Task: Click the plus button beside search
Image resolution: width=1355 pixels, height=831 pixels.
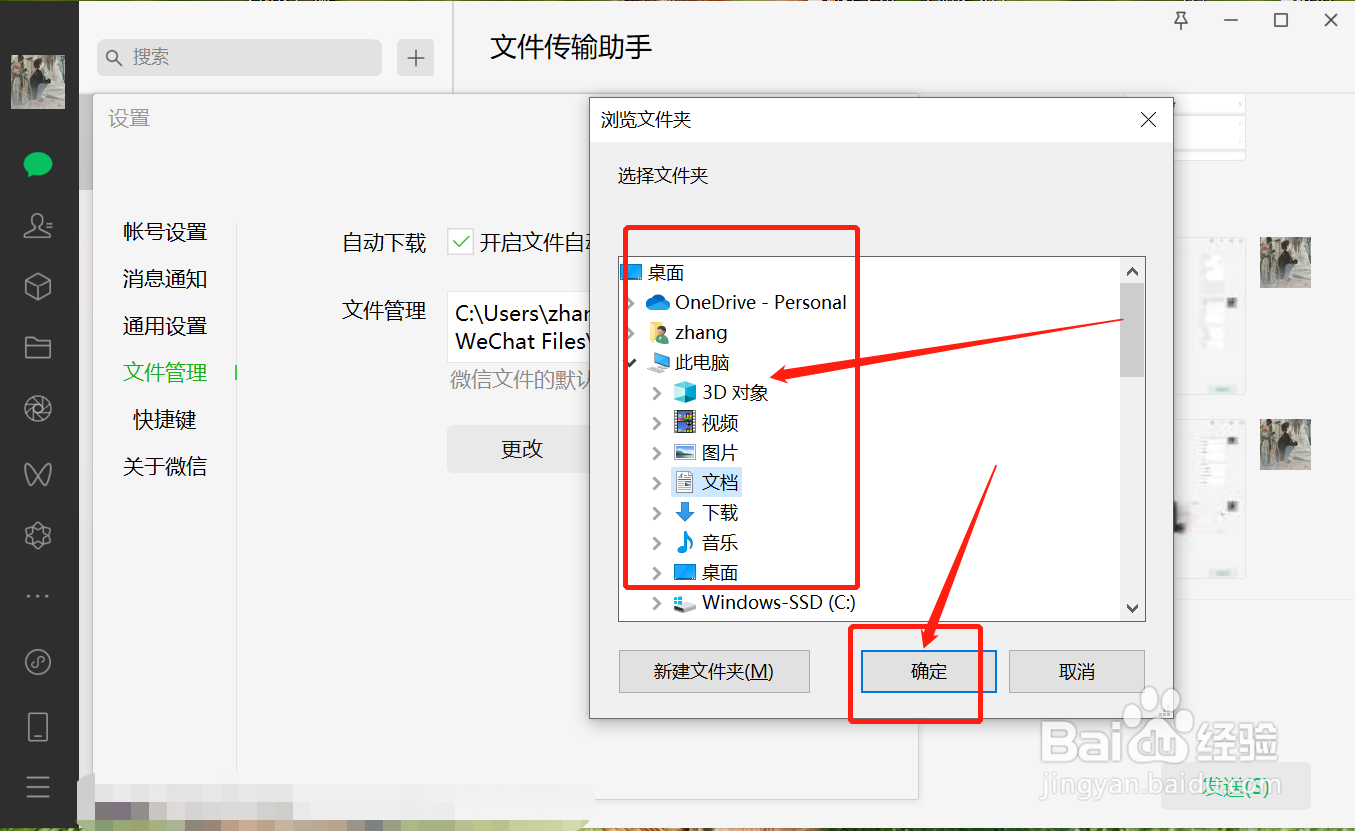Action: coord(416,58)
